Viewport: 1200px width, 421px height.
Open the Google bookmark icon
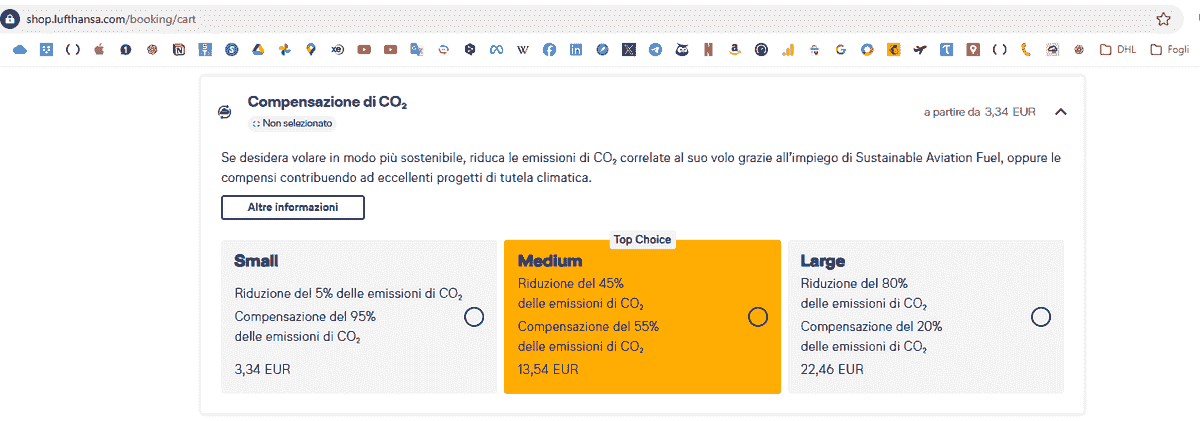coord(840,49)
